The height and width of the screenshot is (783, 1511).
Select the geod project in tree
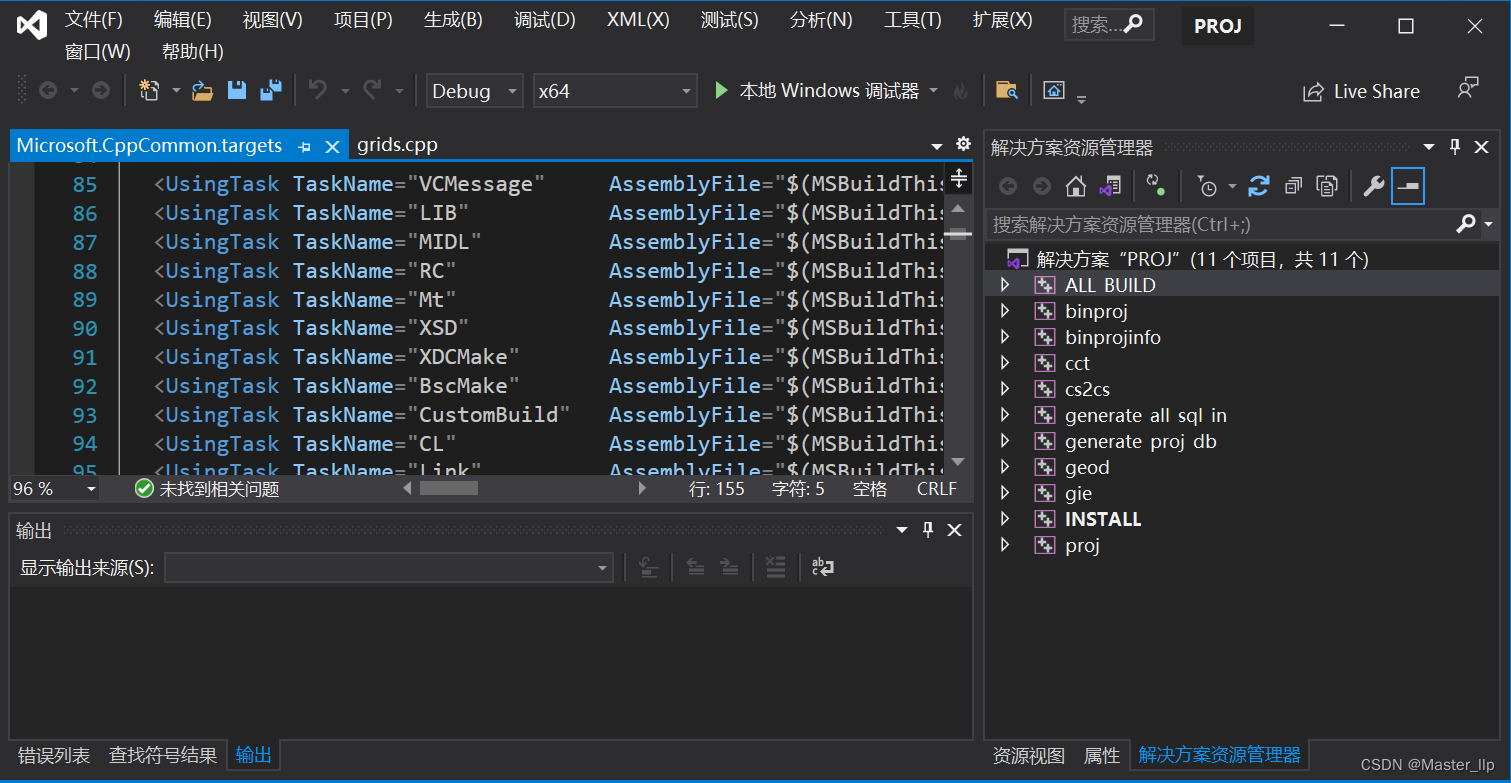(1087, 467)
